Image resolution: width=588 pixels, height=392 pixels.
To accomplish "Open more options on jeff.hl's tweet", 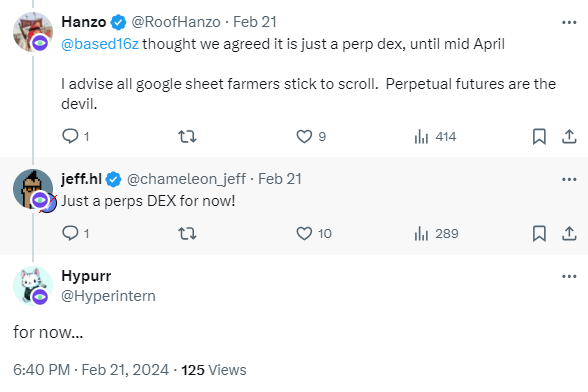I will click(569, 179).
